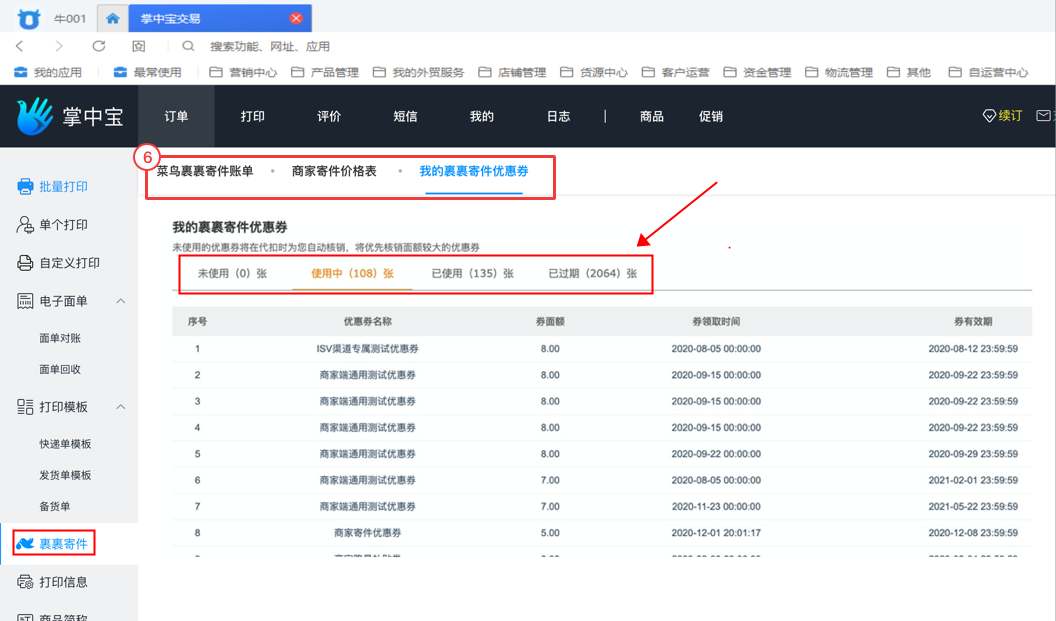1056x621 pixels.
Task: Open 物流管理 bookmark folder
Action: point(838,72)
